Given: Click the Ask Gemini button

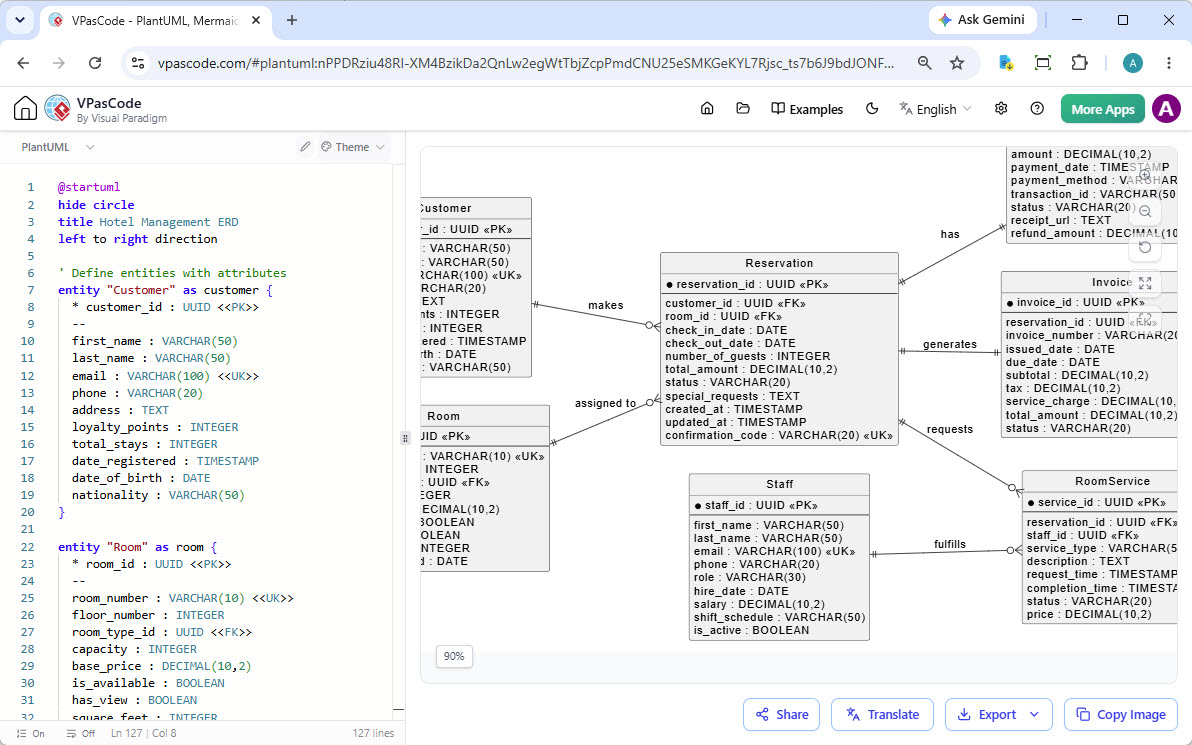Looking at the screenshot, I should coord(983,20).
